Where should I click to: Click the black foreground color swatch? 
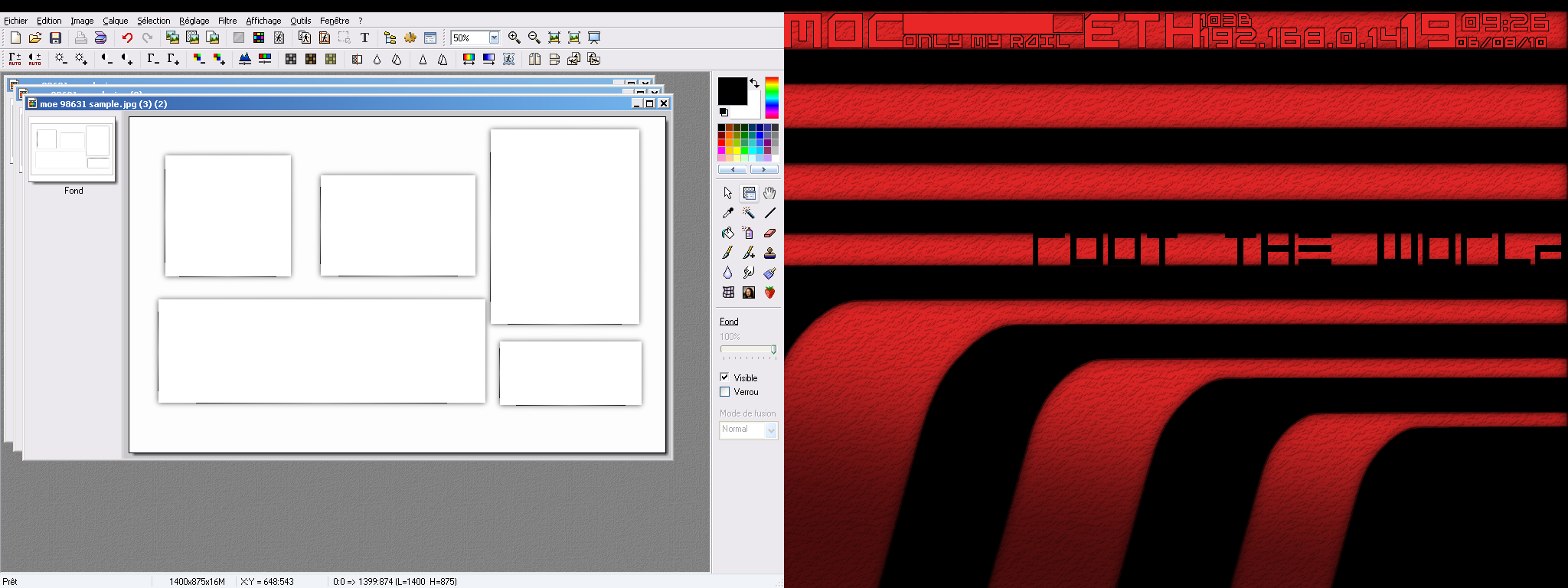[x=732, y=91]
